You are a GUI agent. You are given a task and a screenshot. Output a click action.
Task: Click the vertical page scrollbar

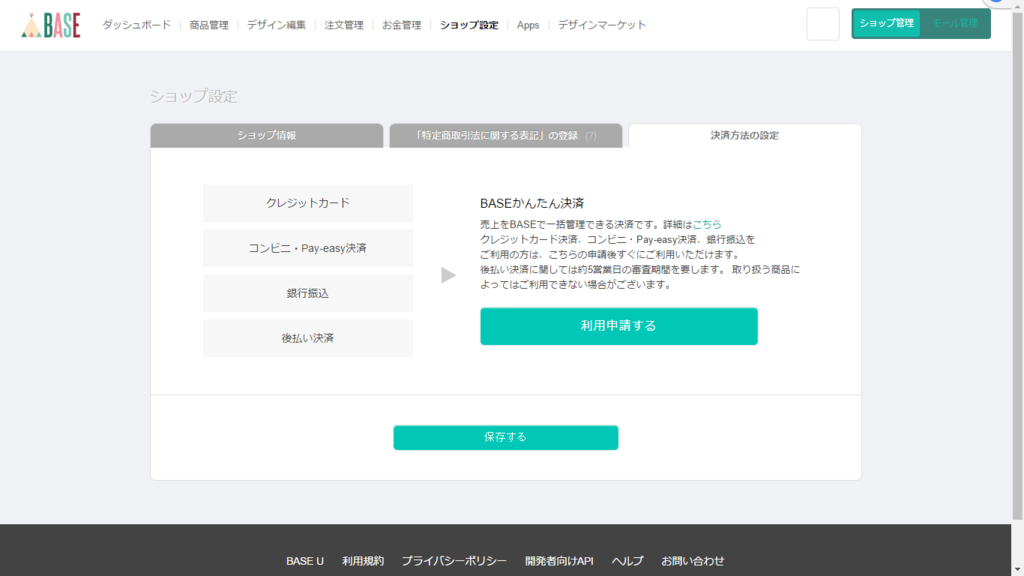1017,264
